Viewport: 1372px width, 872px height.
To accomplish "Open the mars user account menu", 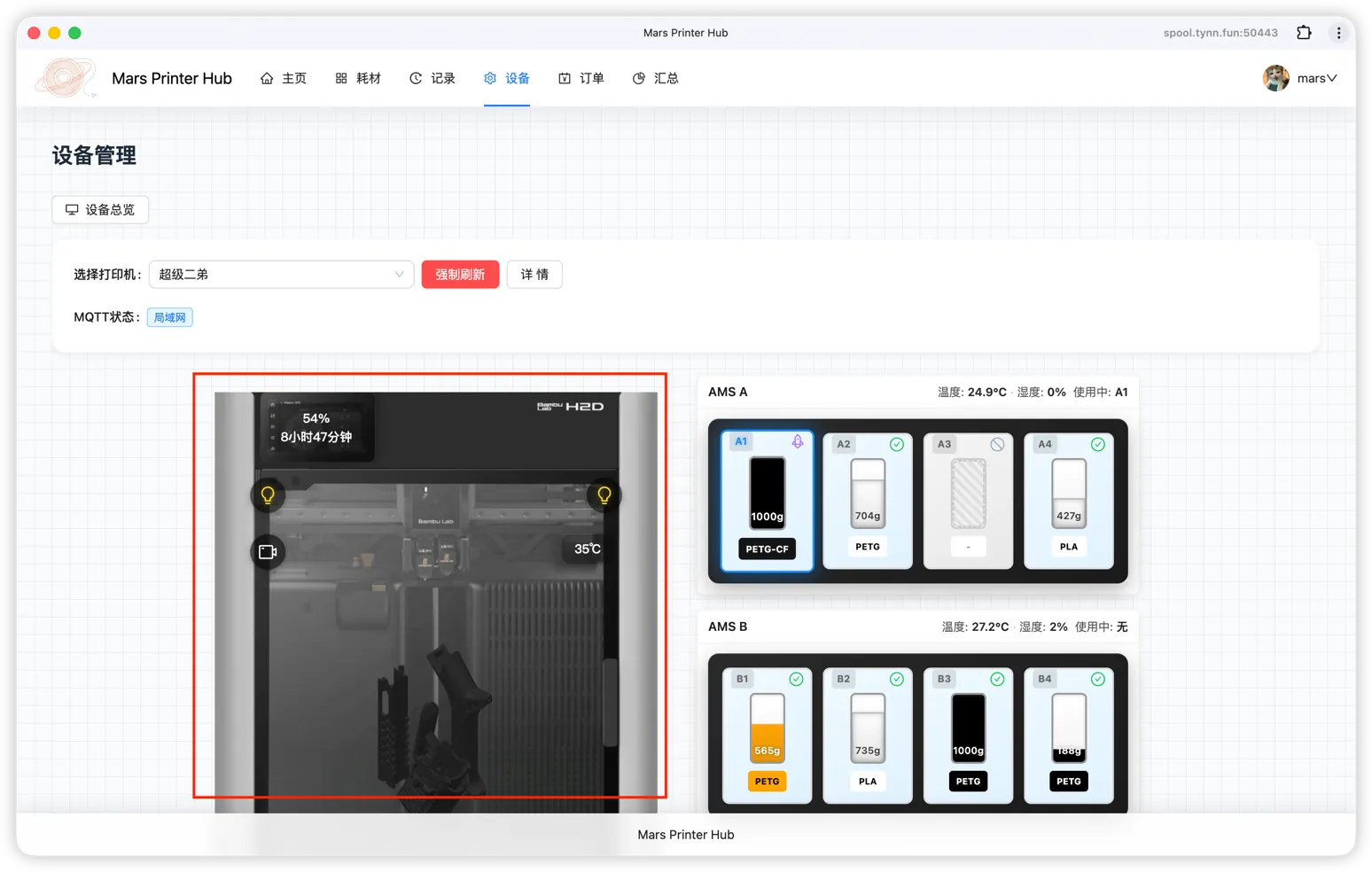I will [1316, 78].
